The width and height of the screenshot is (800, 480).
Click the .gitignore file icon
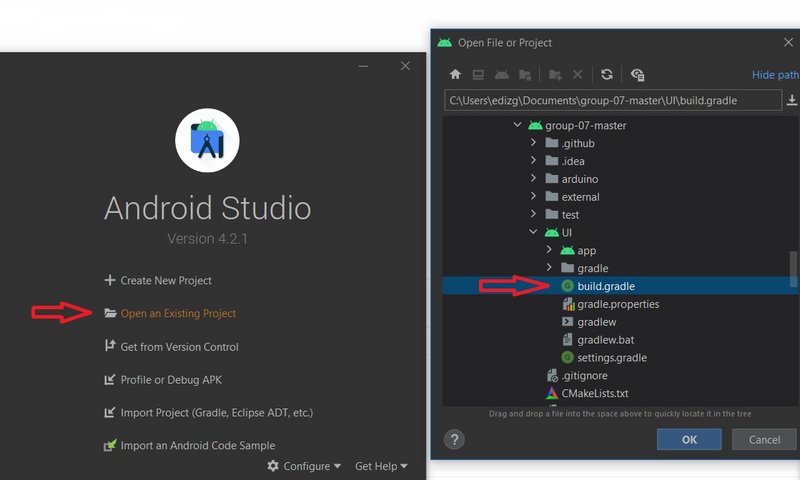[x=552, y=375]
